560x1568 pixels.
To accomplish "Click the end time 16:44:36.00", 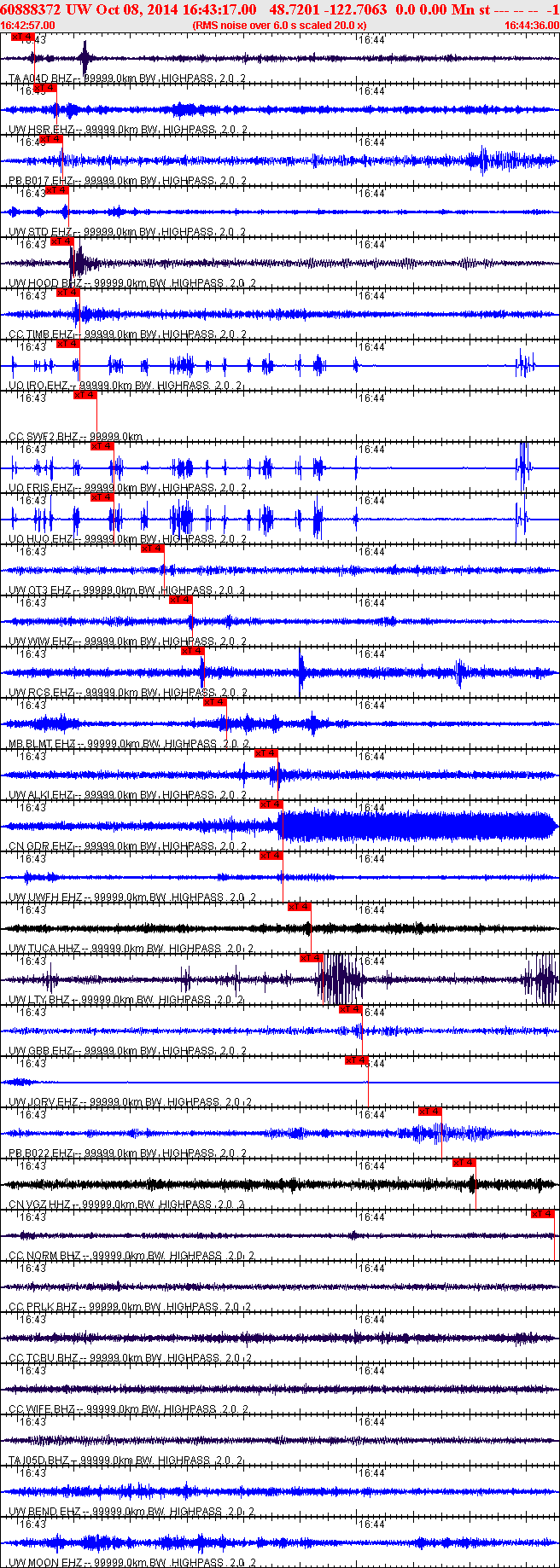I will [532, 26].
